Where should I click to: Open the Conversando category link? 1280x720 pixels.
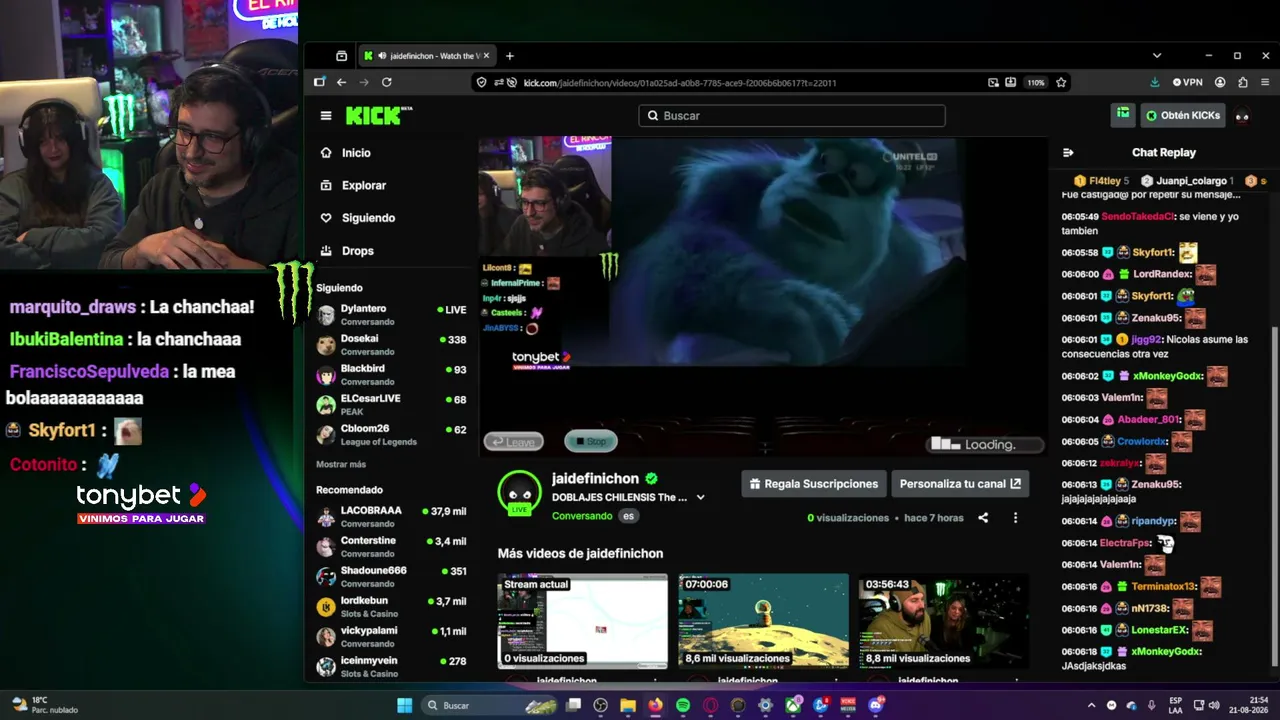click(x=582, y=516)
